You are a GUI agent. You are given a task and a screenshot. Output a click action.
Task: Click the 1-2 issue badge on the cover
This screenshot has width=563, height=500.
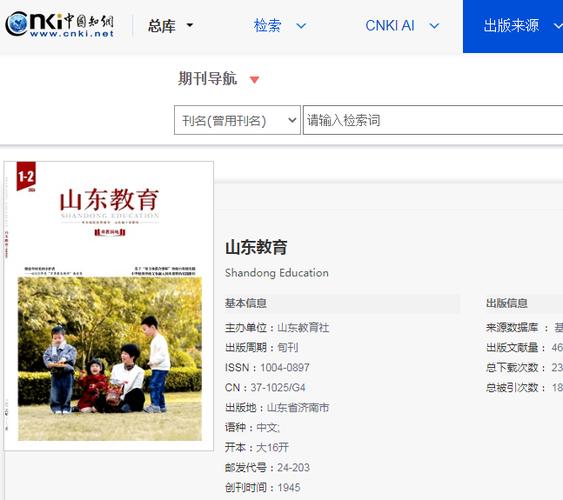click(26, 176)
